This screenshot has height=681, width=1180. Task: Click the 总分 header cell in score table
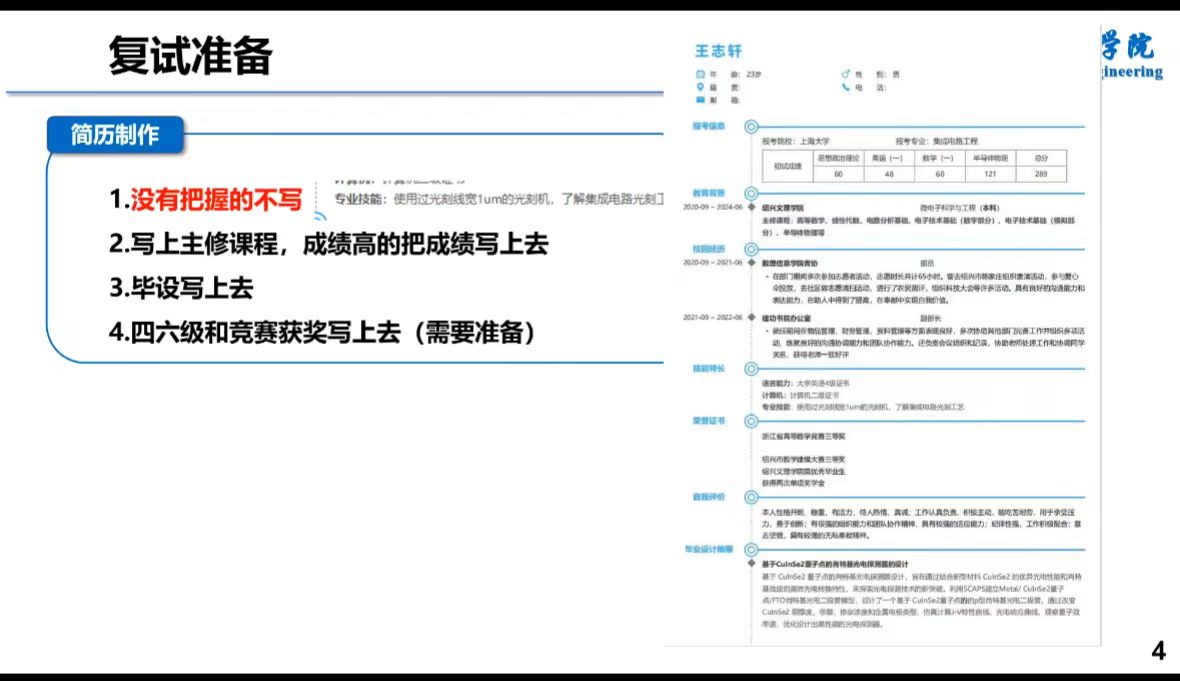(1041, 158)
